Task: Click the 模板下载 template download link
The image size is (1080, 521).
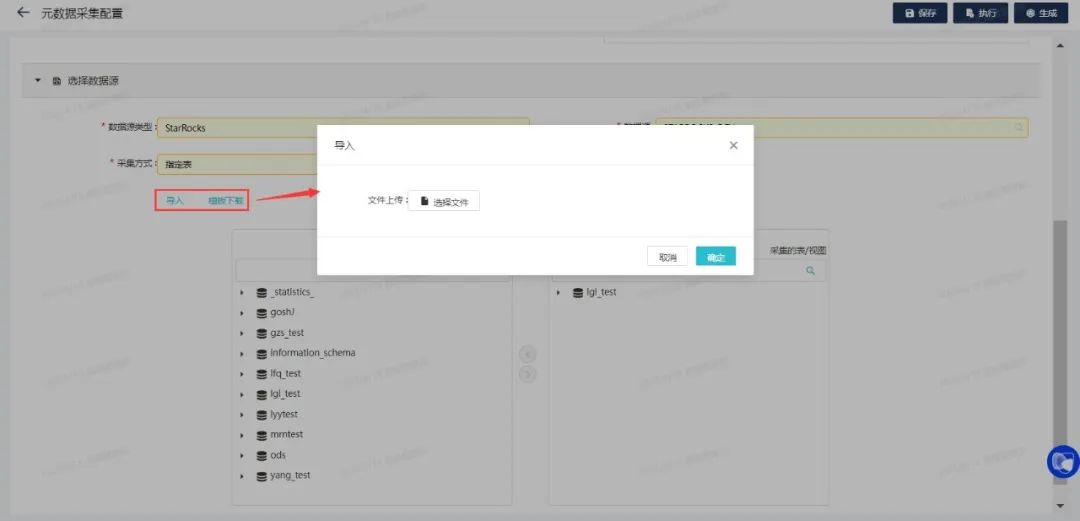Action: 225,200
